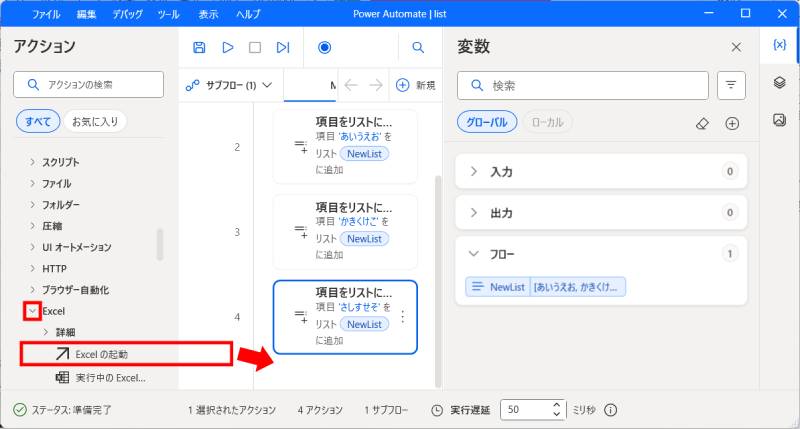The height and width of the screenshot is (429, 800).
Task: Add a new variable with plus icon
Action: click(x=732, y=123)
